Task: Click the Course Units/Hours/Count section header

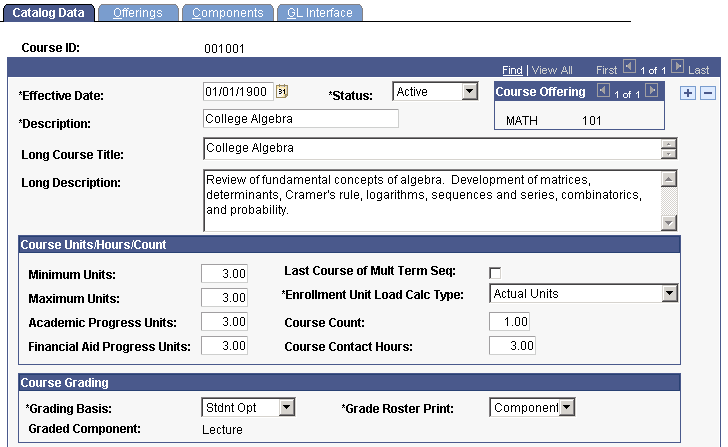Action: [349, 245]
